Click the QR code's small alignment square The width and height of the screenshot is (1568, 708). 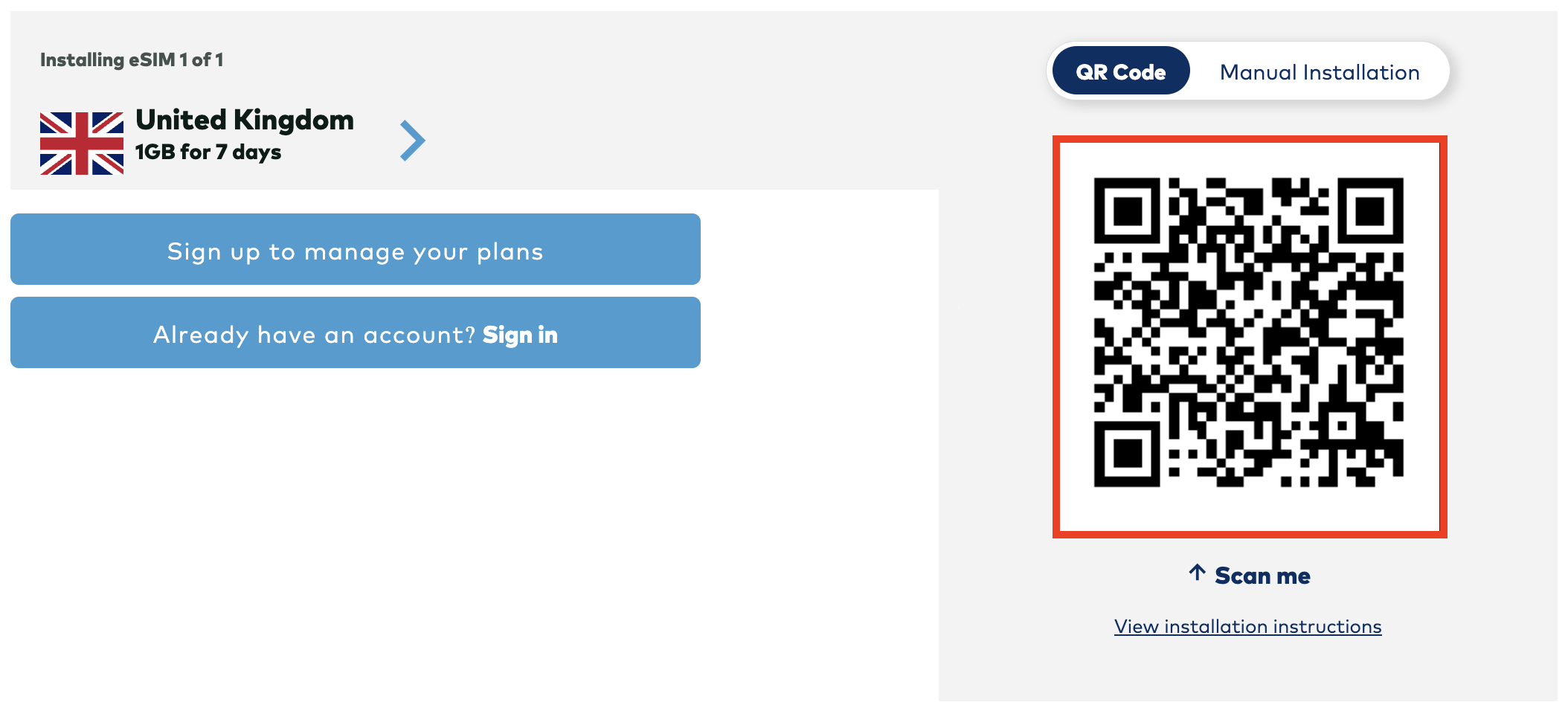pos(1343,426)
